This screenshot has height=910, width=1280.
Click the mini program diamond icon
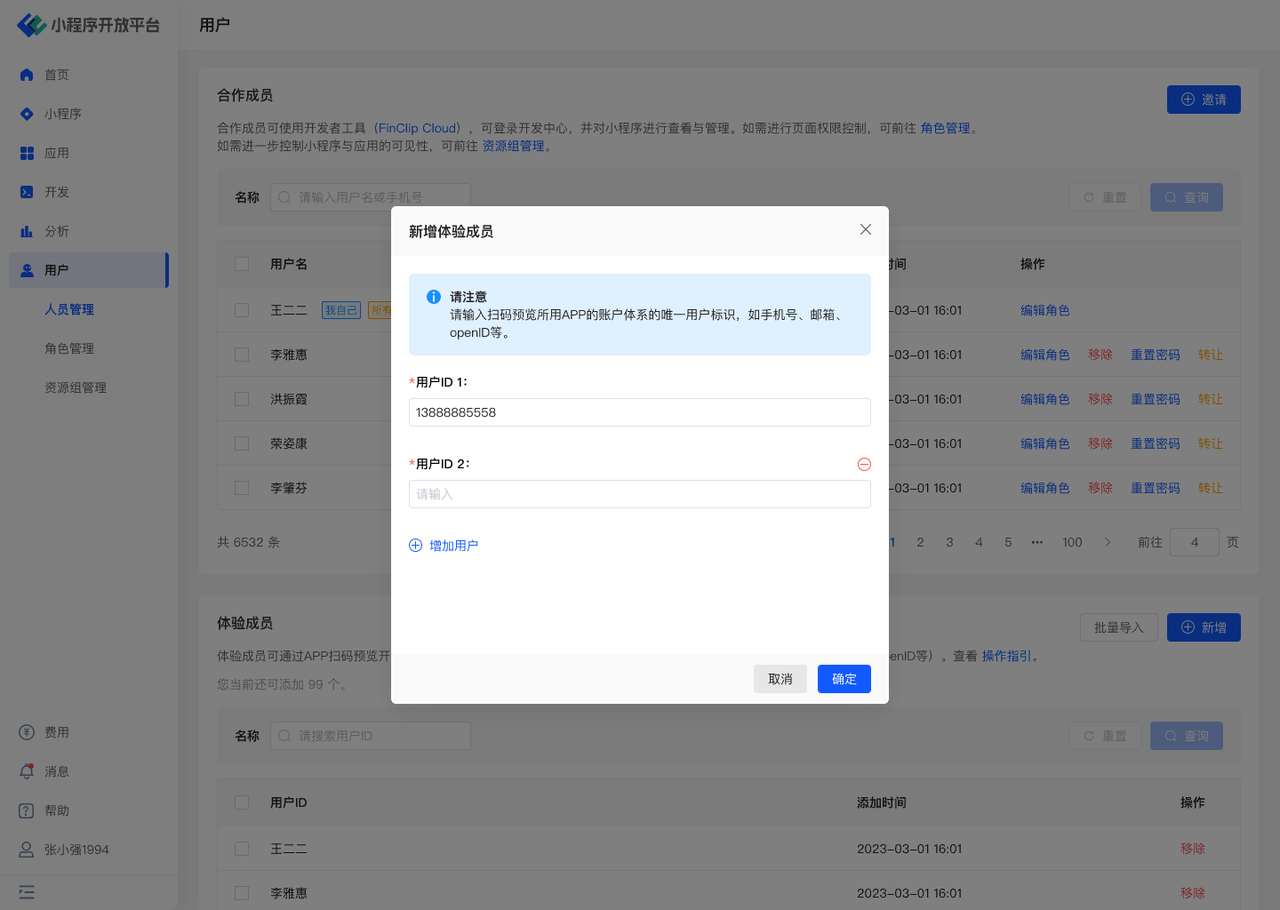(x=27, y=114)
